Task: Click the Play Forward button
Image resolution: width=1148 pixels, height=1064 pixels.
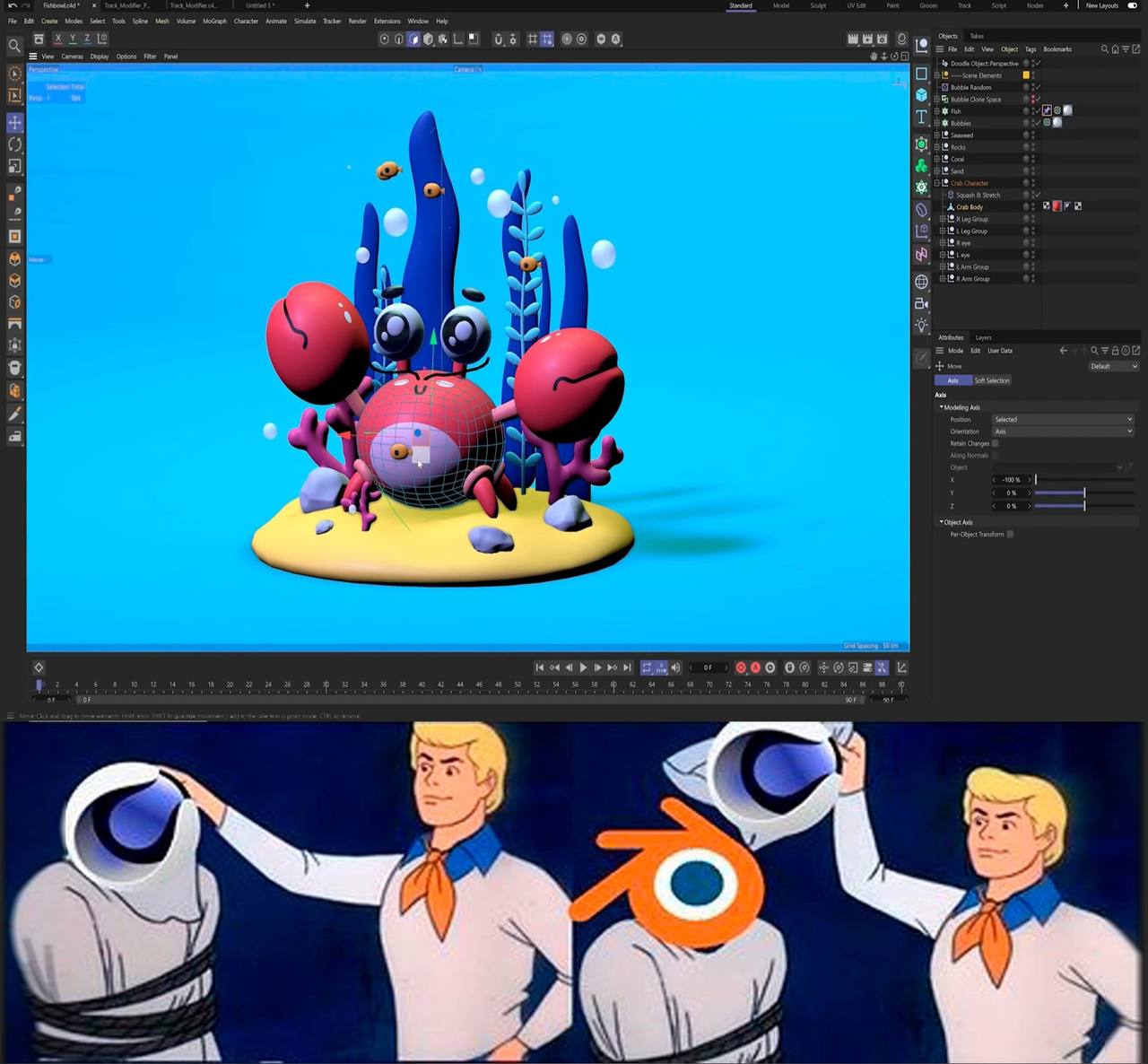Action: 583,667
